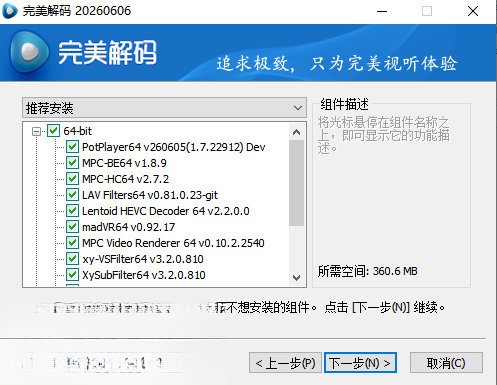Minimize the installer window
Image resolution: width=497 pixels, height=385 pixels.
click(x=382, y=11)
